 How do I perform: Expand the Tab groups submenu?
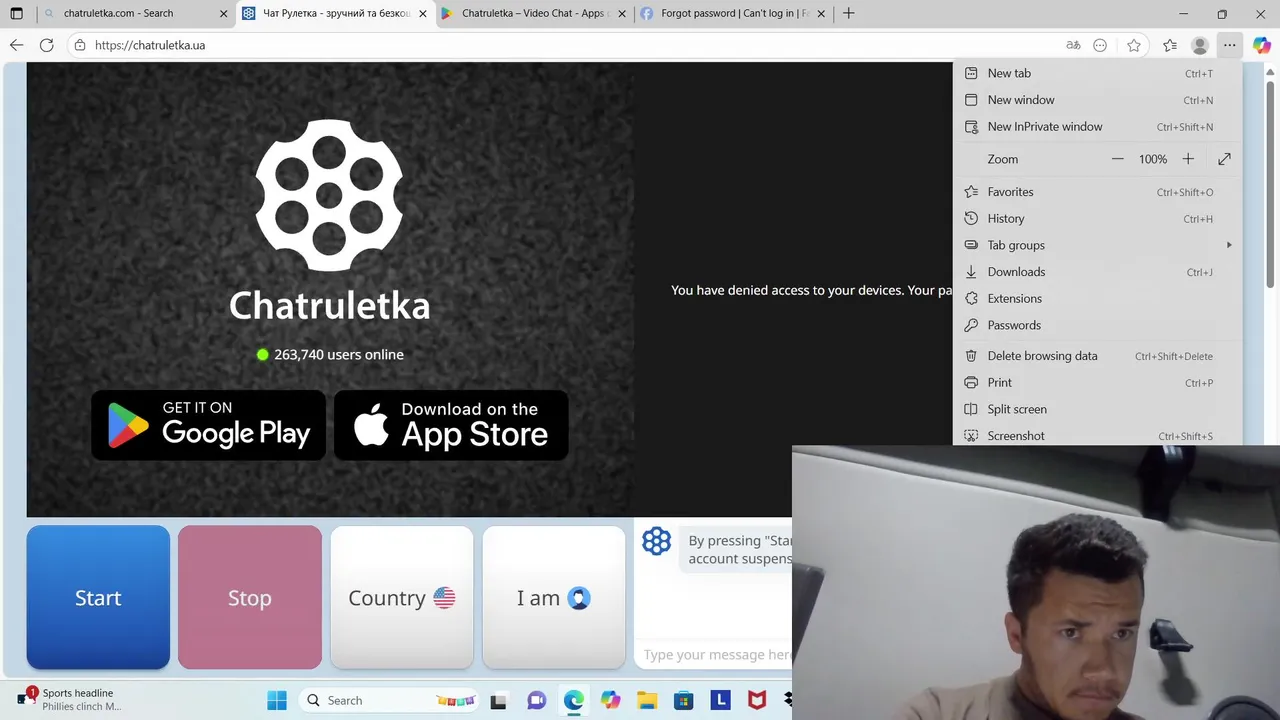(x=1097, y=245)
